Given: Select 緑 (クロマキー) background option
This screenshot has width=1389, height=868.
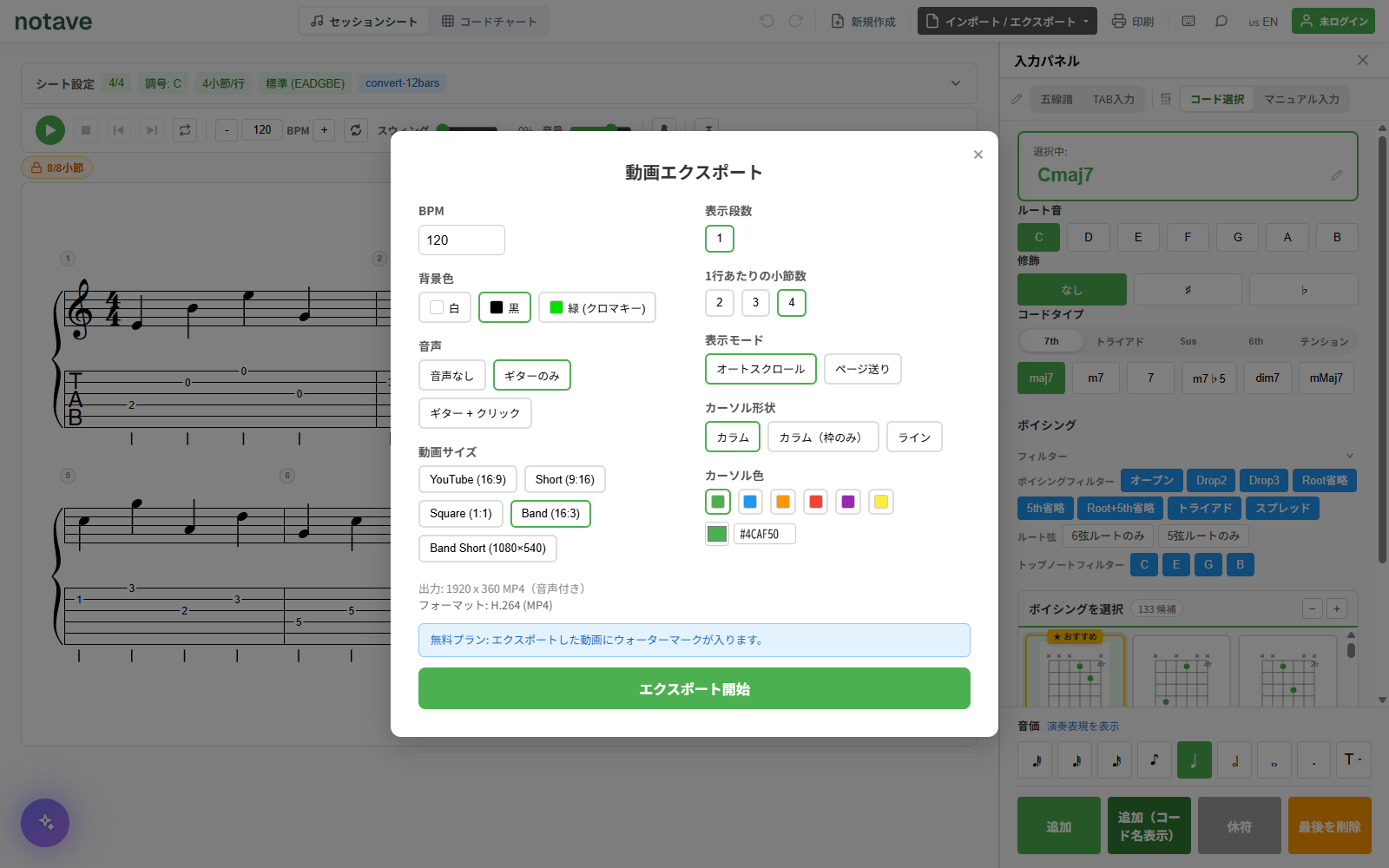Looking at the screenshot, I should point(597,307).
